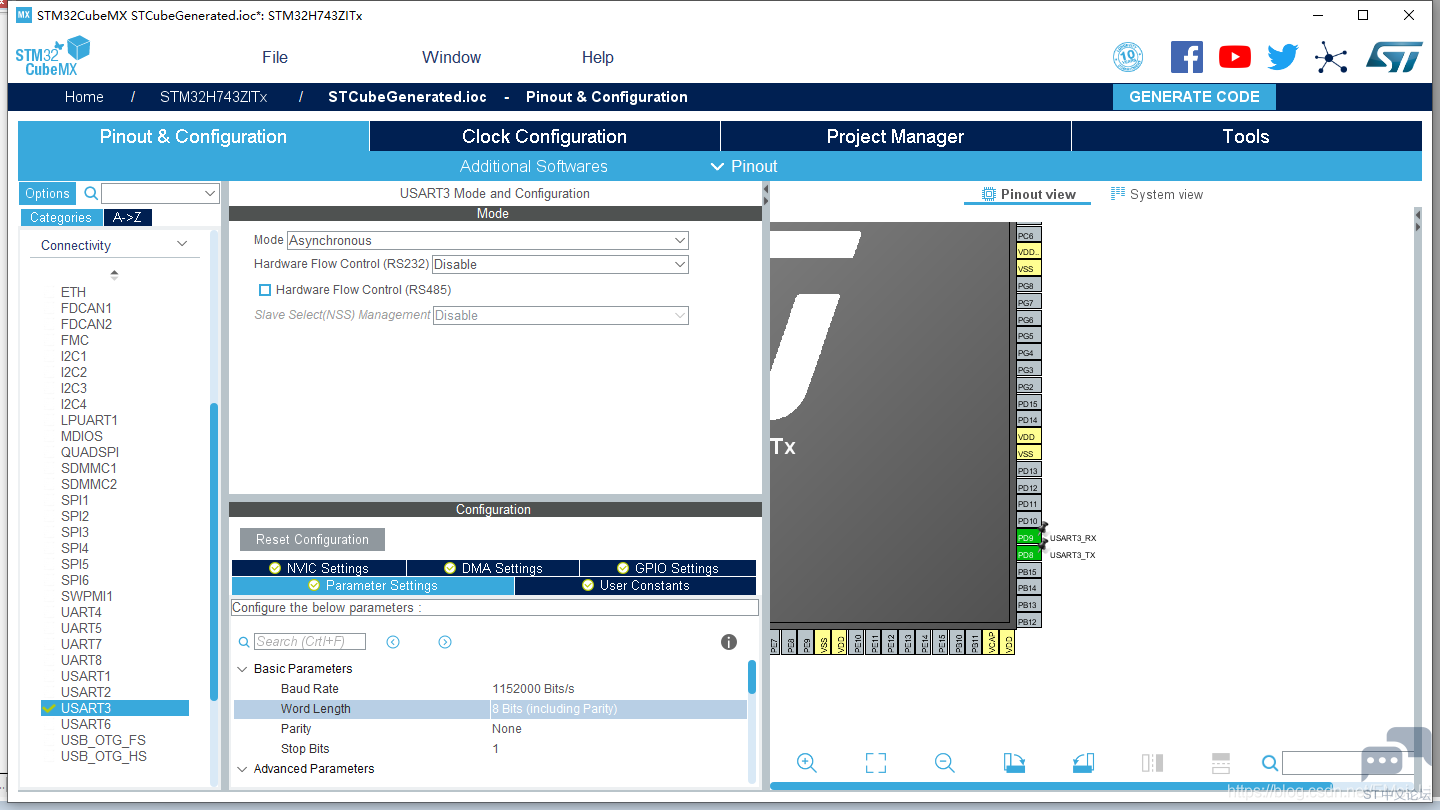Go to previous parameter search result
This screenshot has width=1440, height=810.
coord(393,642)
